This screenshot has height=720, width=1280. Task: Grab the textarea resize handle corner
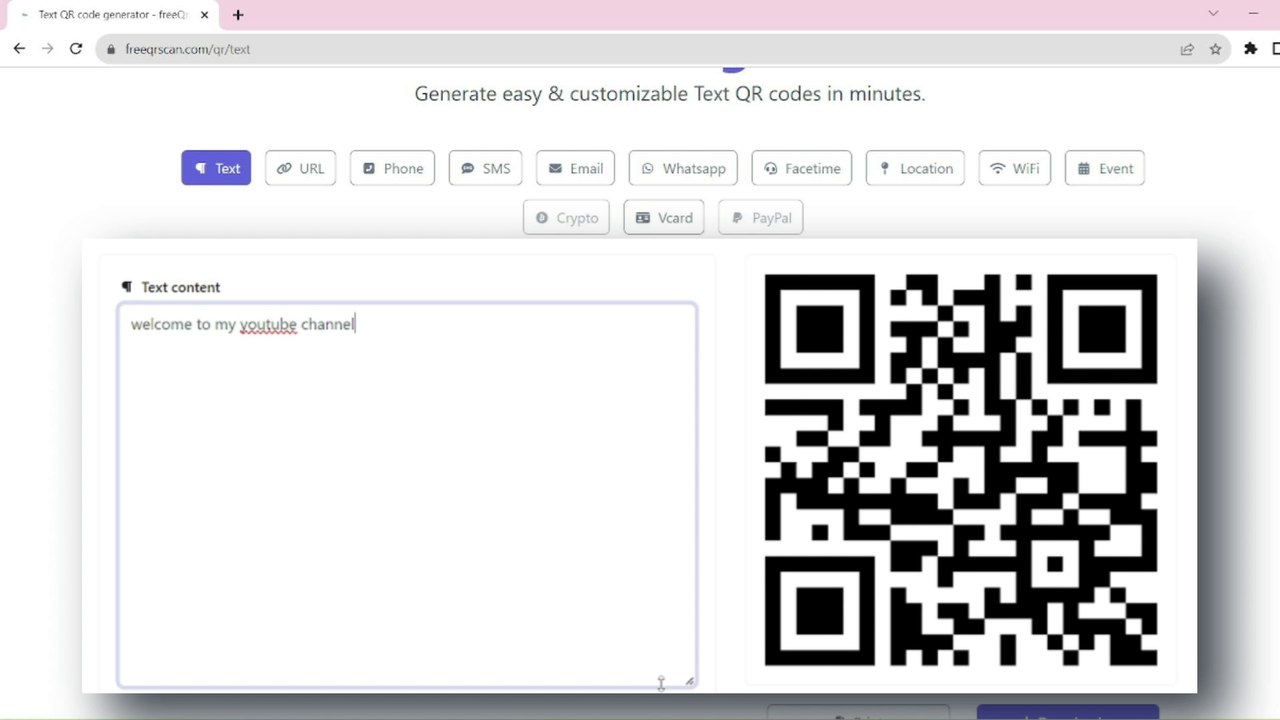[689, 681]
